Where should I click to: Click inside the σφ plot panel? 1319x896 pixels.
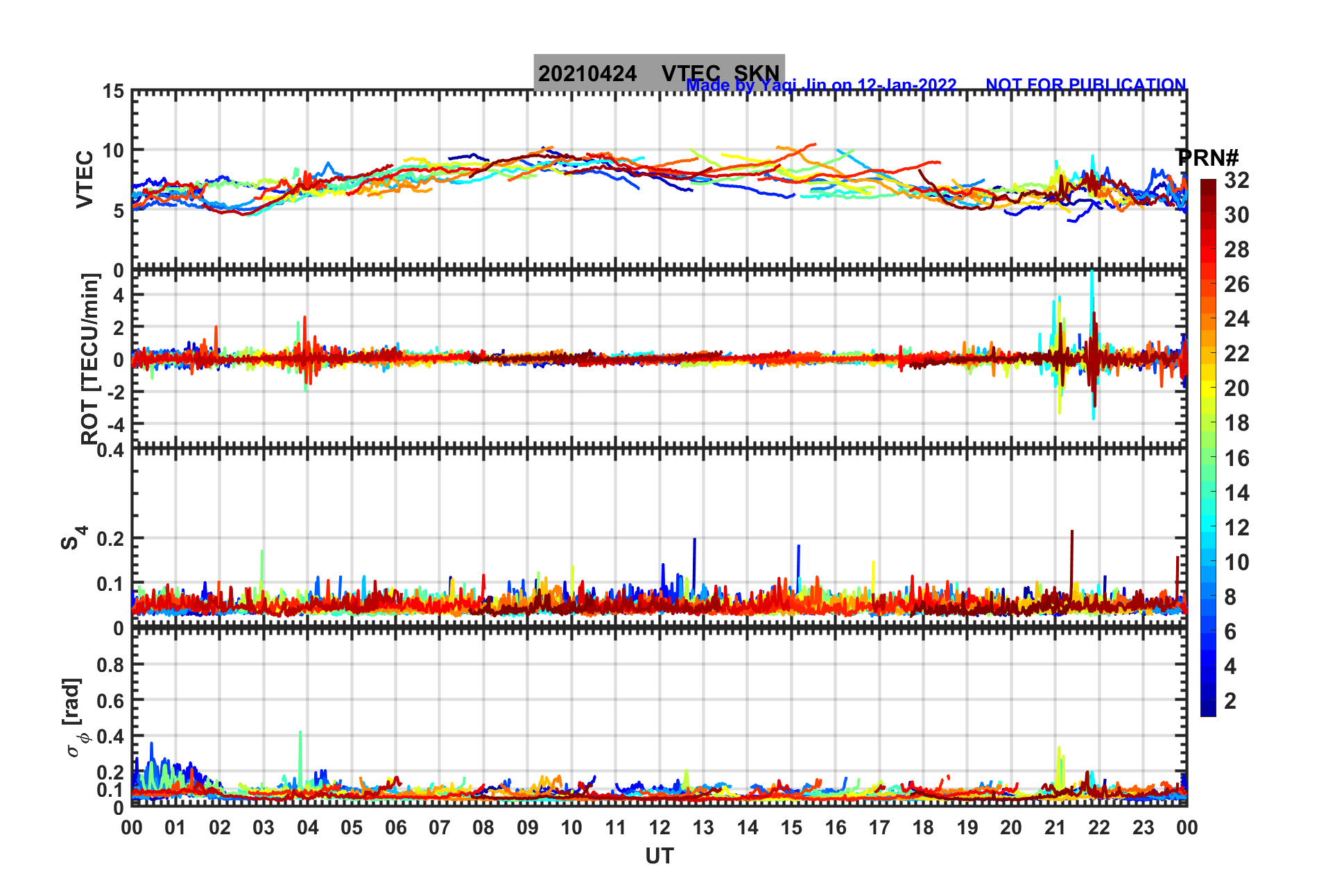[659, 718]
